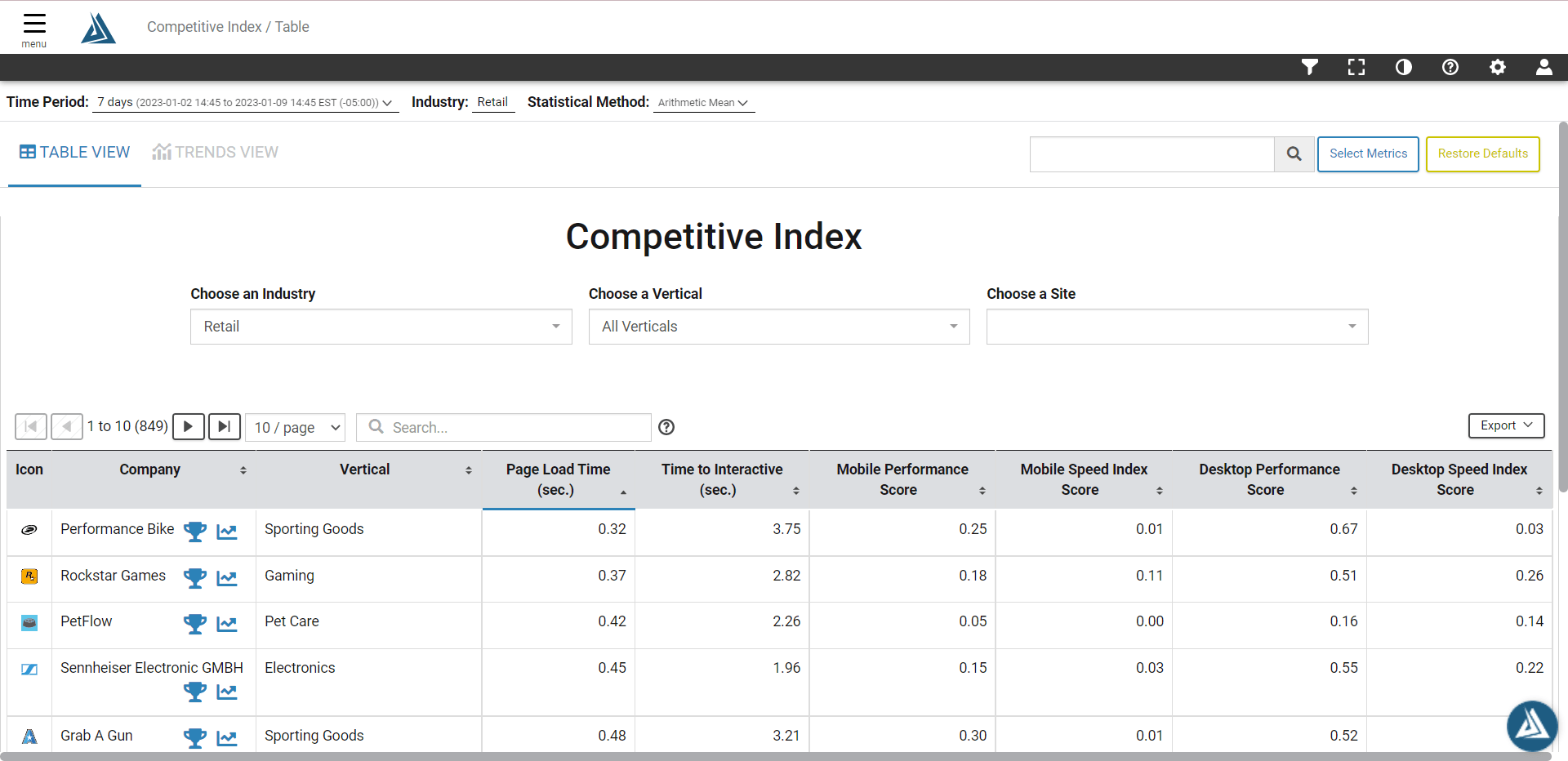Open the Arithmetic Mean statistical method menu
This screenshot has height=761, width=1568.
tap(702, 102)
